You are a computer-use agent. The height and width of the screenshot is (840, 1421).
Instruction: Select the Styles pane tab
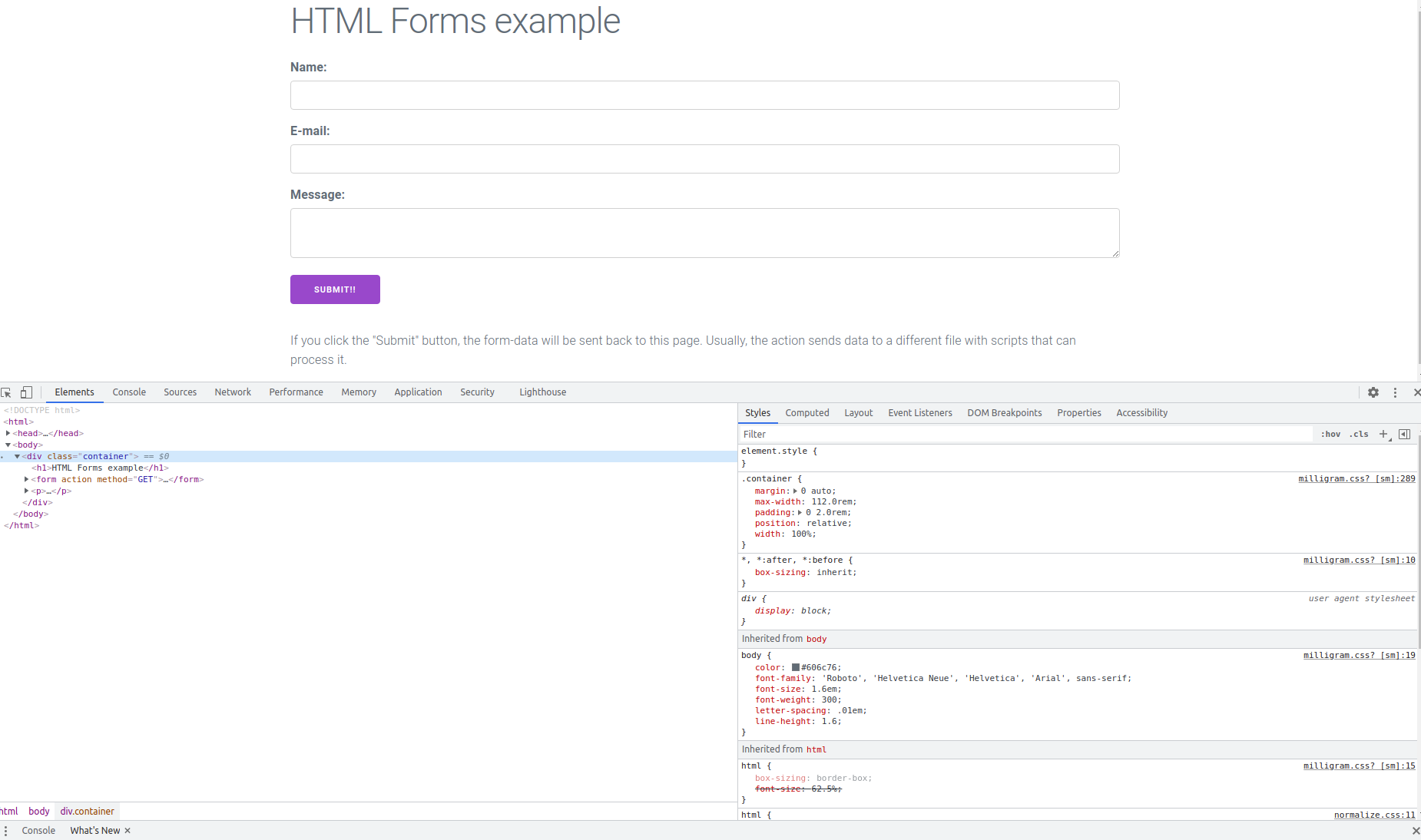pos(757,413)
